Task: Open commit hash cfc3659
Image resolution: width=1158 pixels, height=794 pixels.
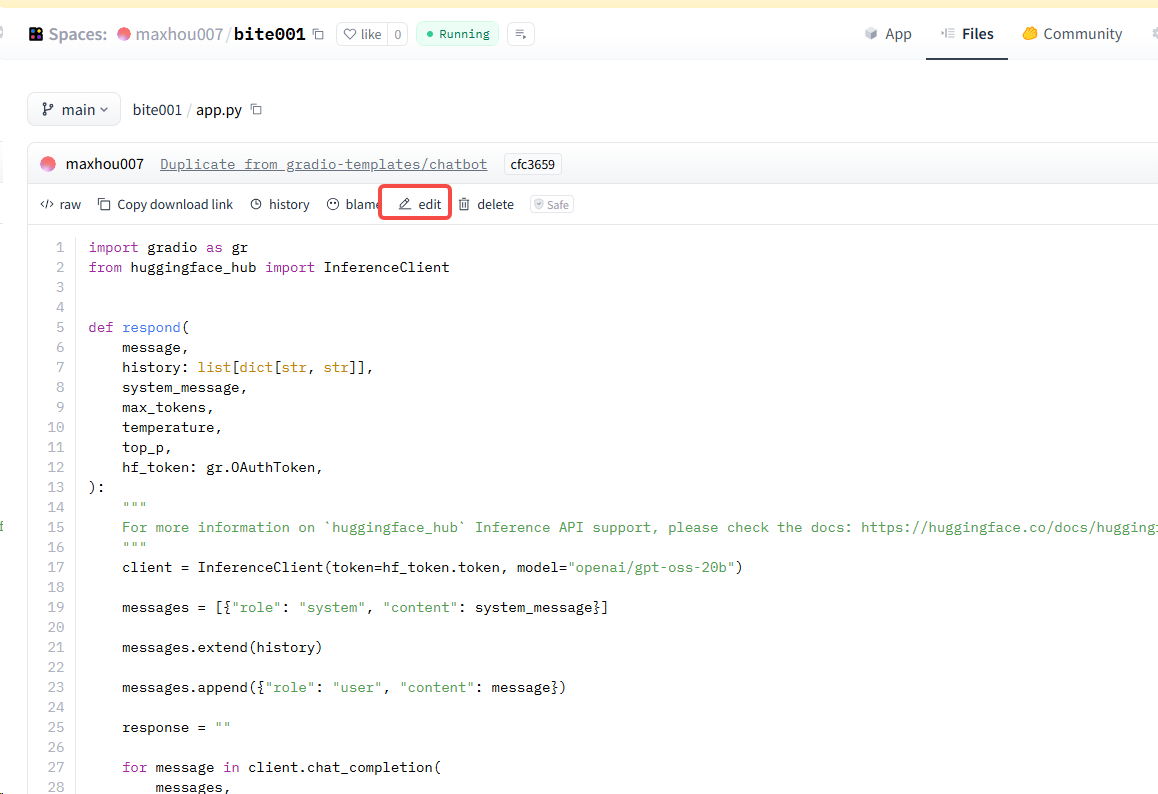Action: click(x=532, y=164)
